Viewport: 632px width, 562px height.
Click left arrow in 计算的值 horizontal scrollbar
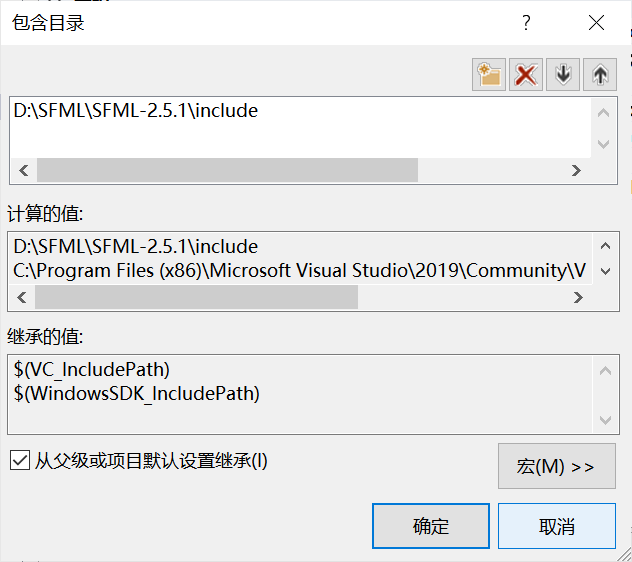click(x=22, y=298)
